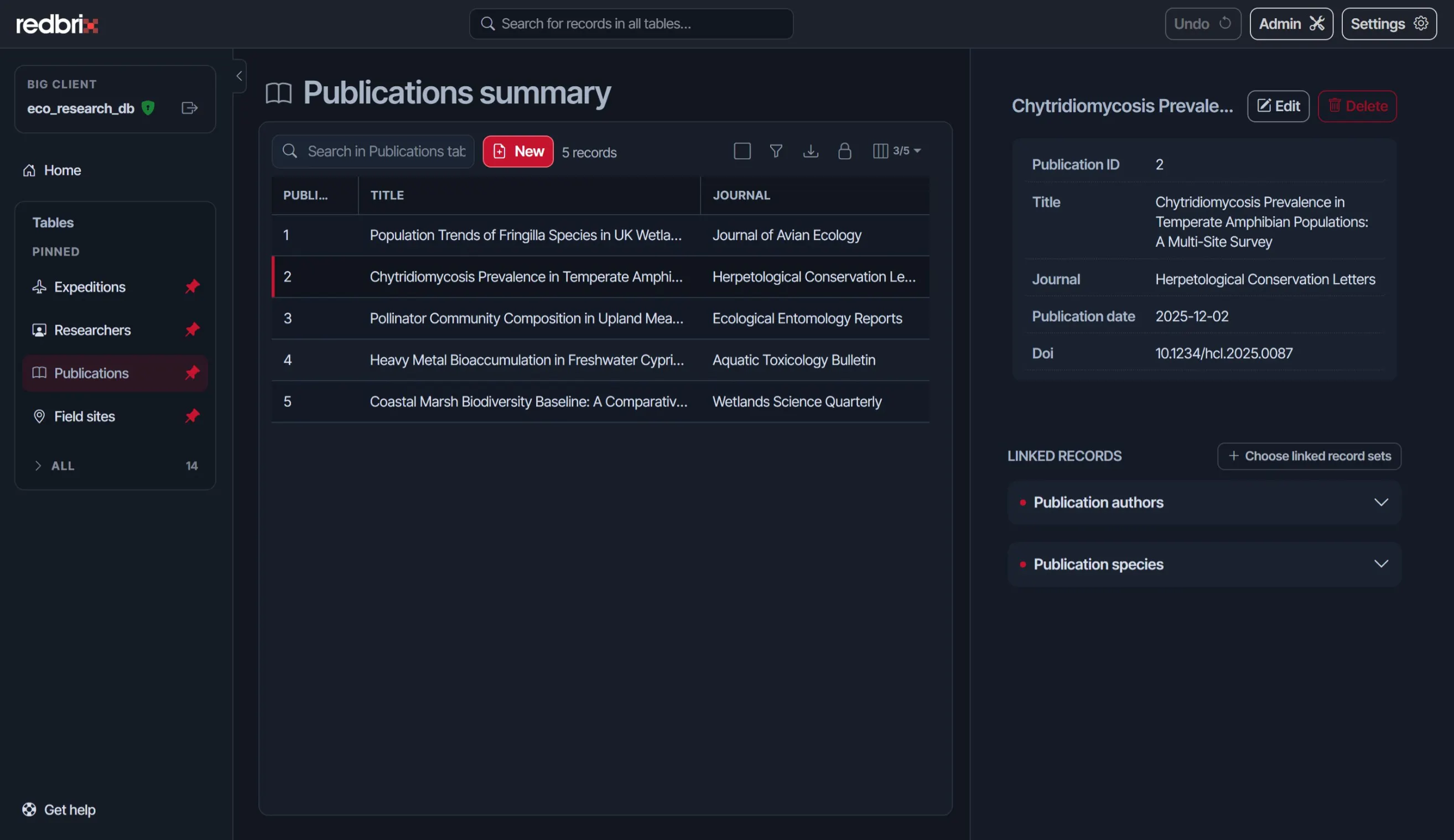Open the Expeditions table
The height and width of the screenshot is (840, 1454).
click(x=90, y=286)
